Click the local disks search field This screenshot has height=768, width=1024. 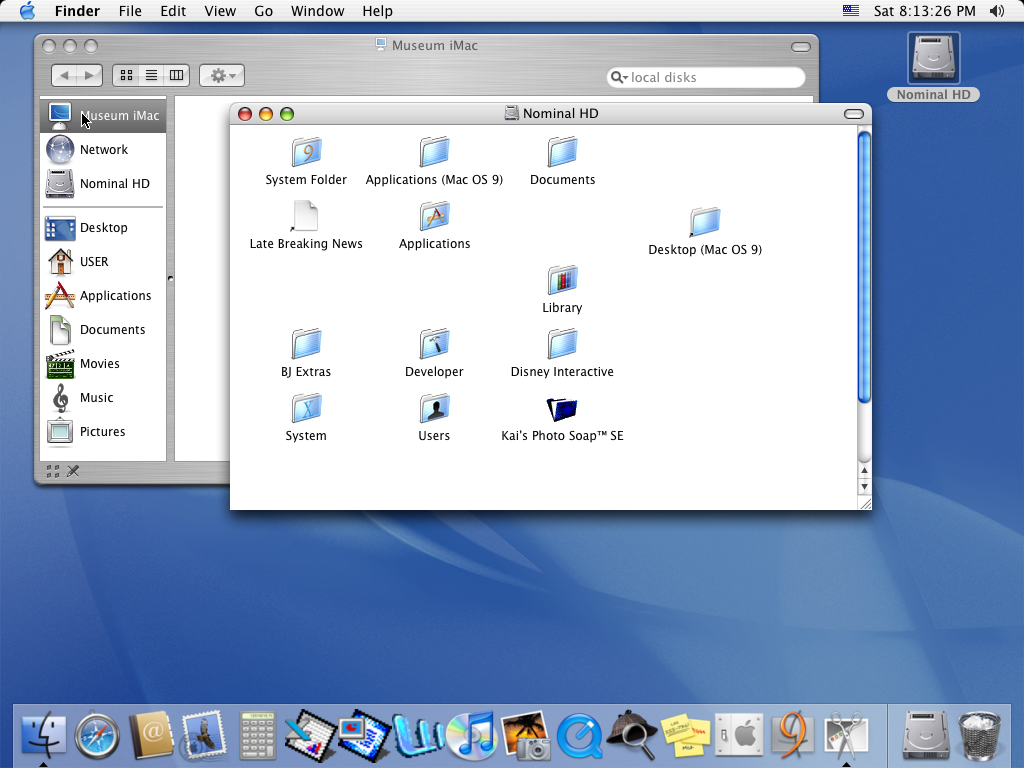[706, 78]
